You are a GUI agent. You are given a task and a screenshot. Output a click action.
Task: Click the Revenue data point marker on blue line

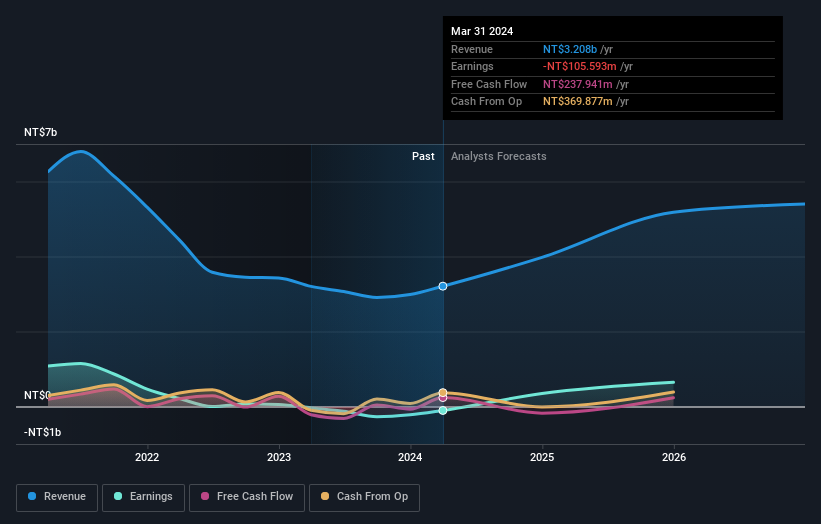click(443, 286)
